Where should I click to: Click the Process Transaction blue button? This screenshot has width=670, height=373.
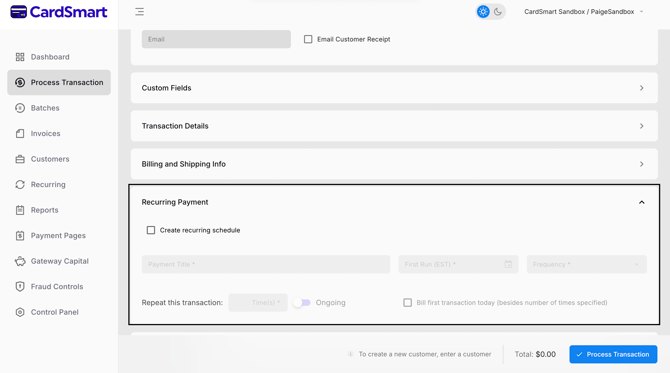pyautogui.click(x=613, y=354)
